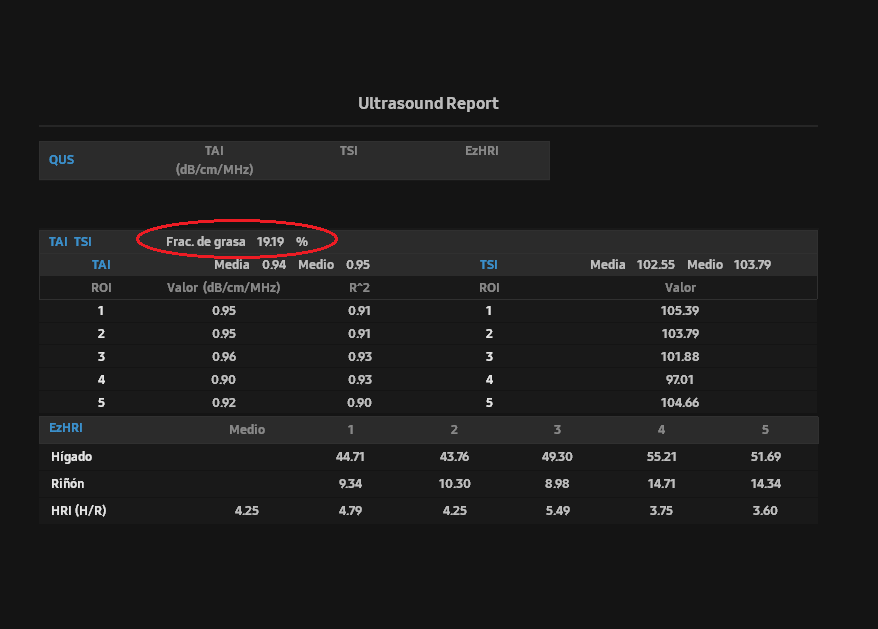Viewport: 878px width, 629px height.
Task: Click the TAI (dB/cm/MHz) column header in QUS row
Action: coord(214,160)
